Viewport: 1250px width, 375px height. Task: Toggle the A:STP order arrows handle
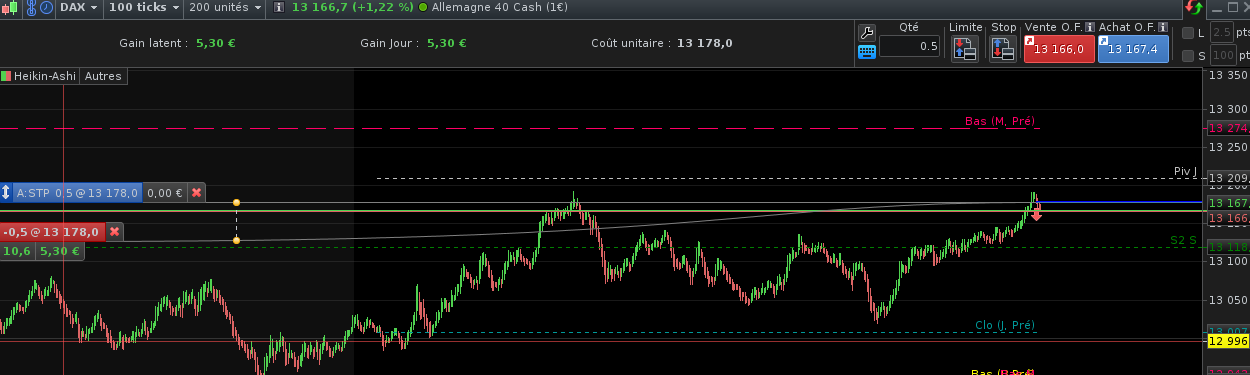6,192
